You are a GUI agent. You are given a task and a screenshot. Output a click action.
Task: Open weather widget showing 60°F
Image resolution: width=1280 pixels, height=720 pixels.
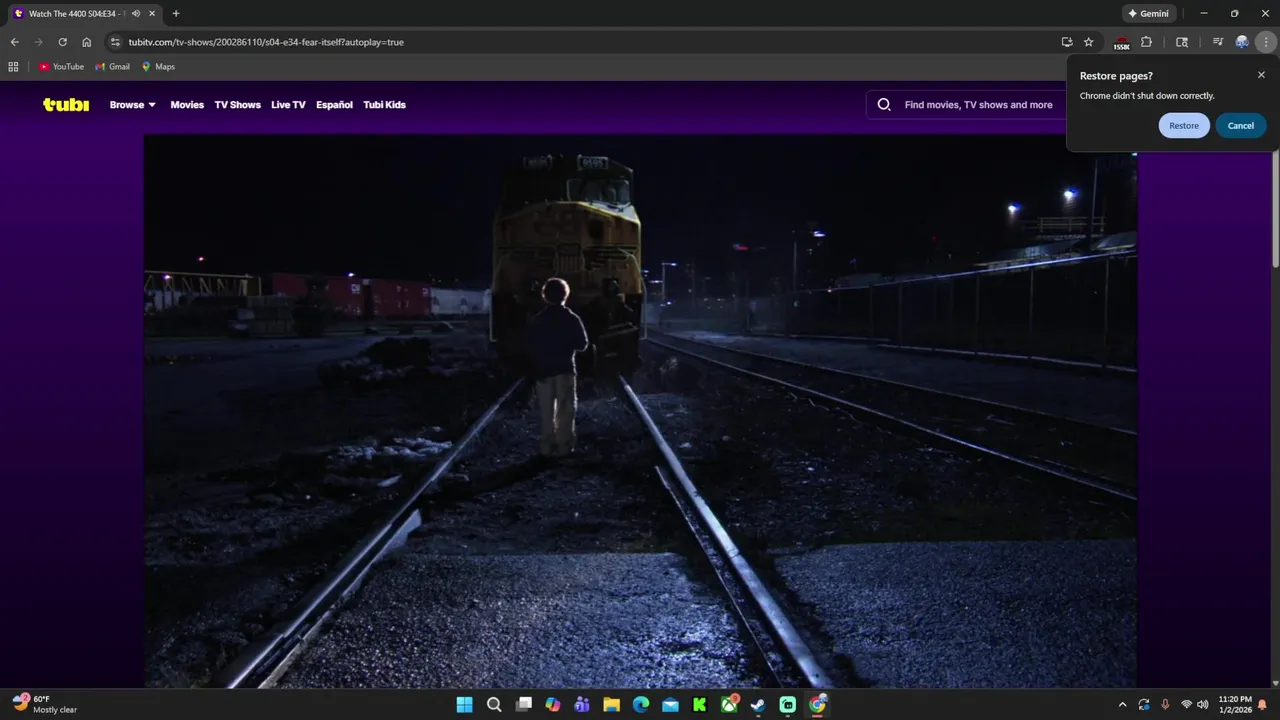(x=45, y=704)
